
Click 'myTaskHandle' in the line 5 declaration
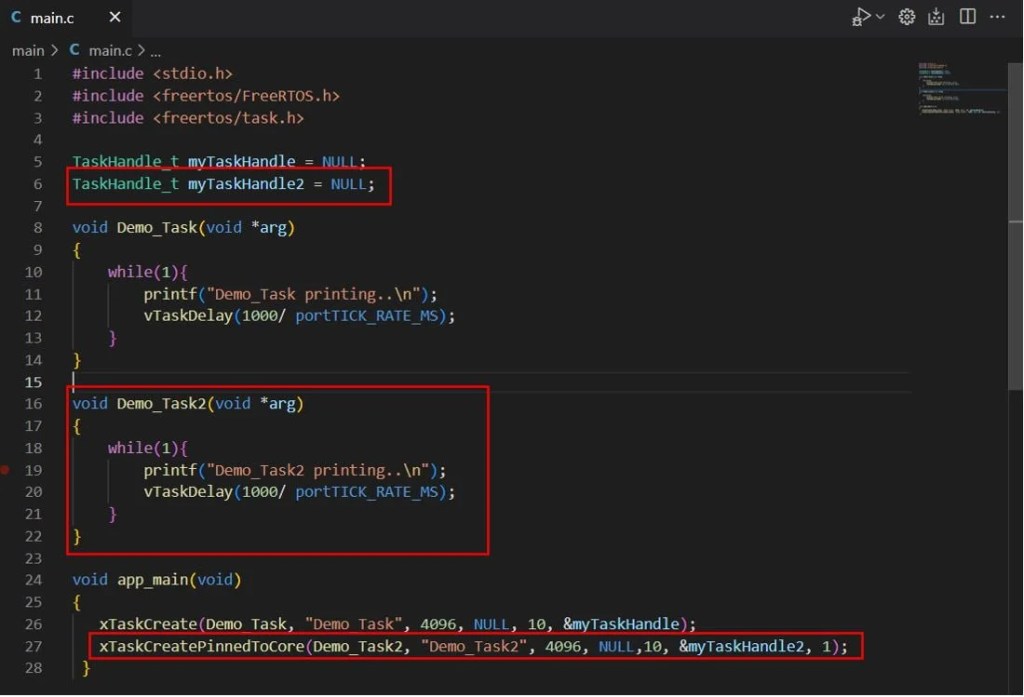coord(242,161)
